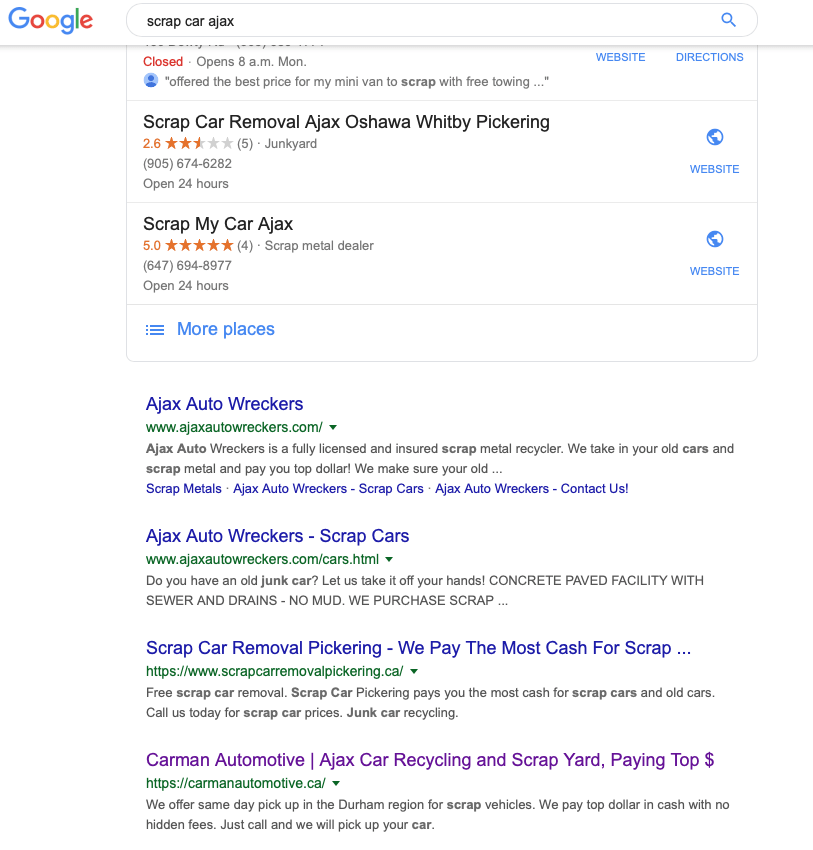Open Ajax Auto Wreckers result title

(224, 404)
